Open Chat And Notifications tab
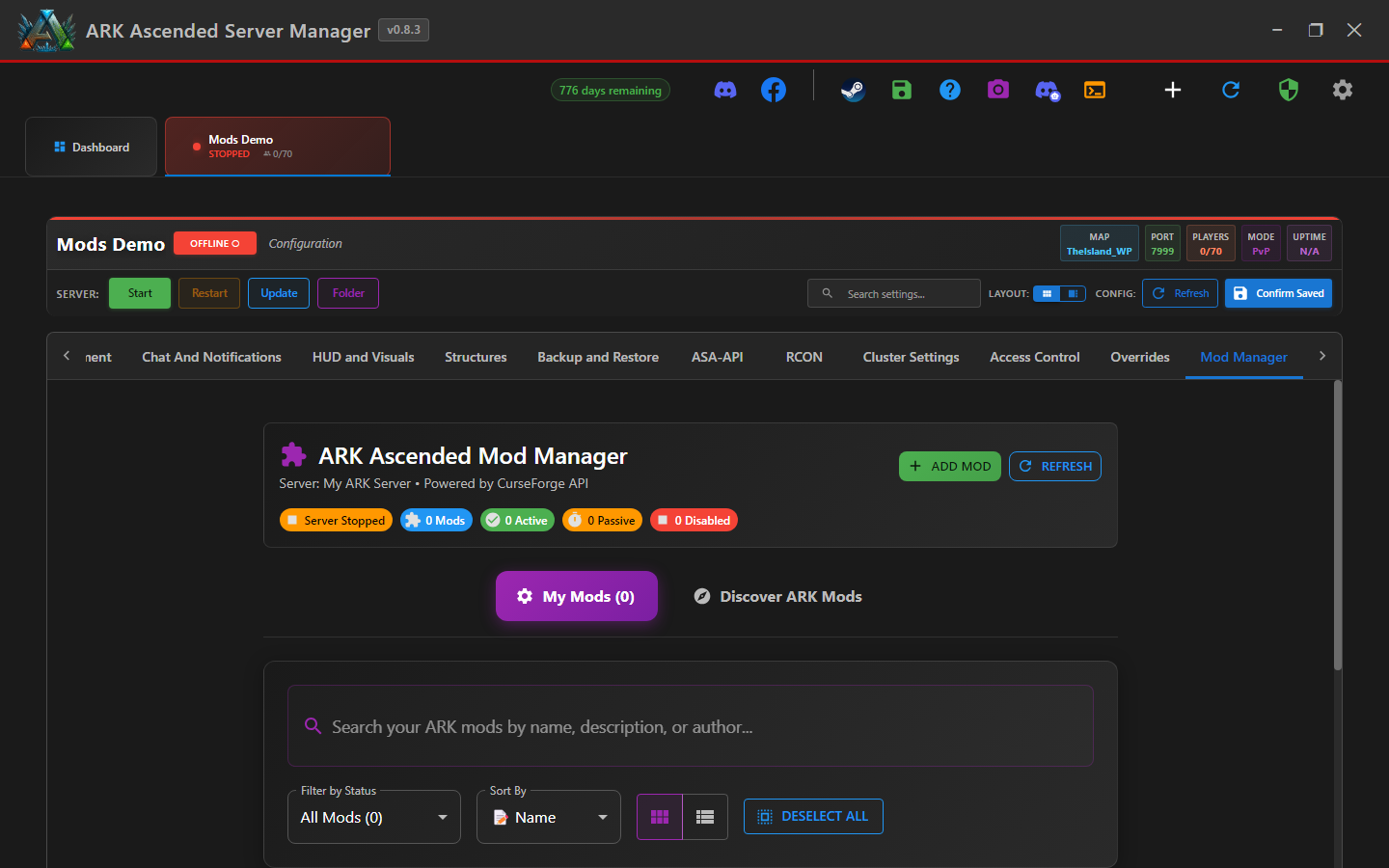 211,357
